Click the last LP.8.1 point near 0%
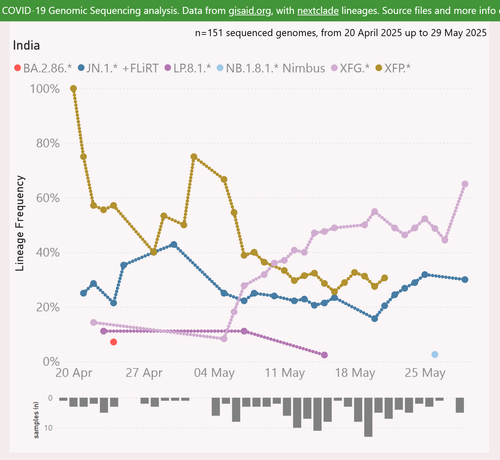This screenshot has height=460, width=500. (325, 355)
